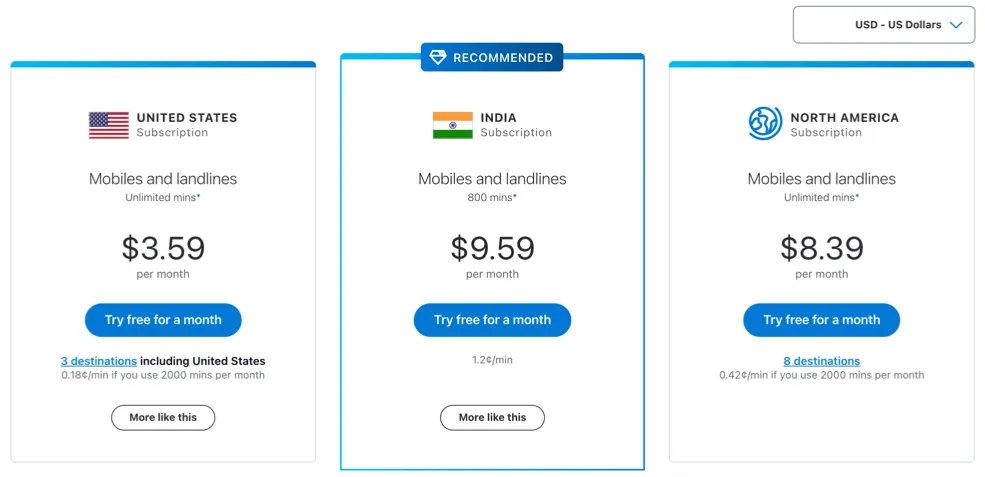Start free trial for India subscription
Image resolution: width=985 pixels, height=477 pixels.
point(492,320)
